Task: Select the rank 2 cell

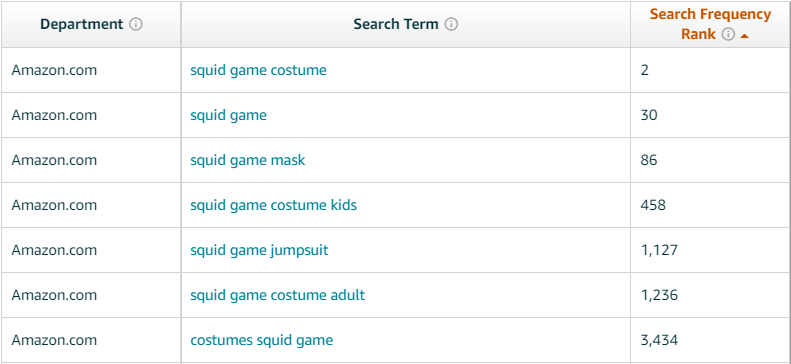Action: coord(710,70)
